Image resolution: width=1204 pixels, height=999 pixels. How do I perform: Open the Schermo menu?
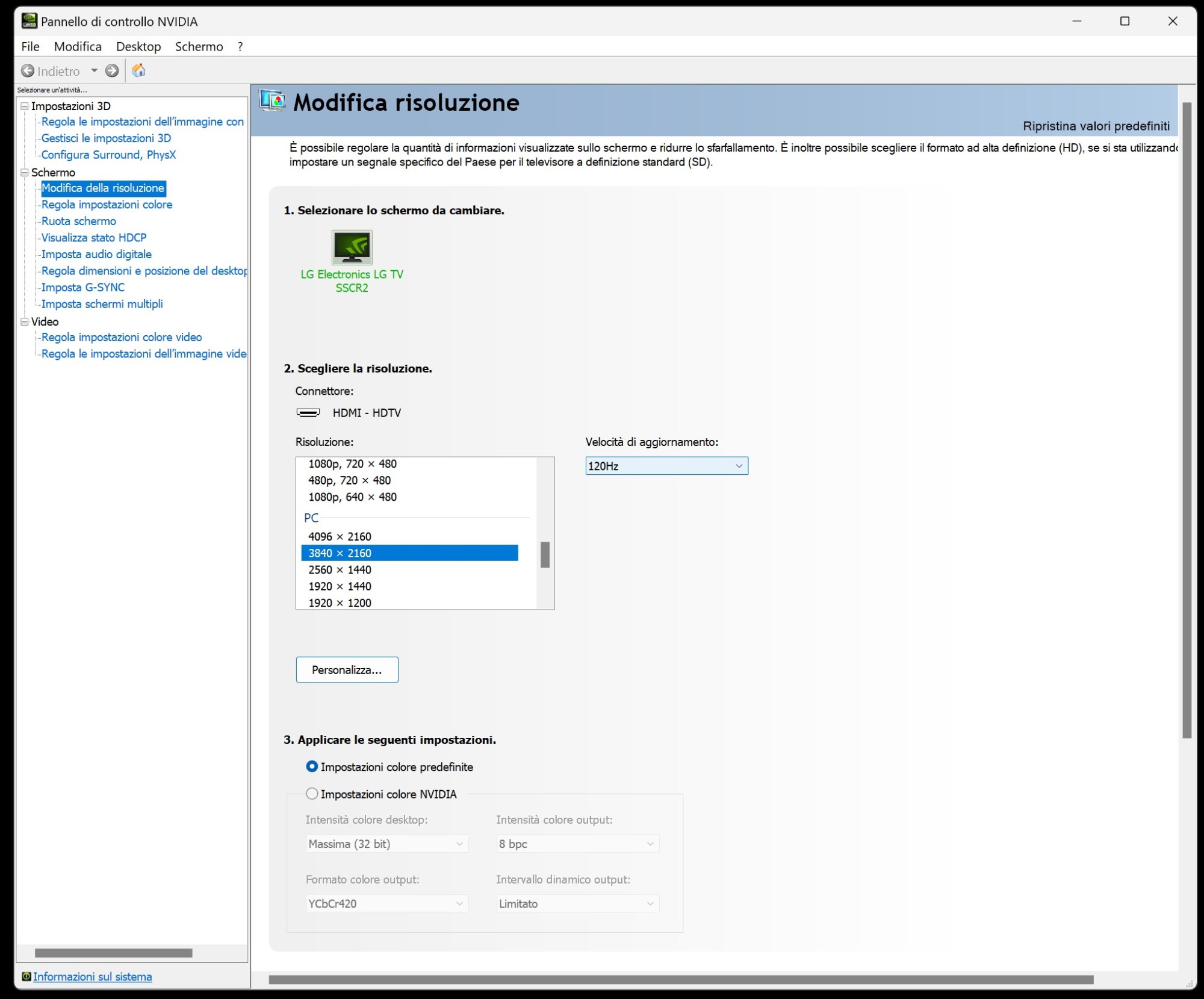(x=199, y=46)
